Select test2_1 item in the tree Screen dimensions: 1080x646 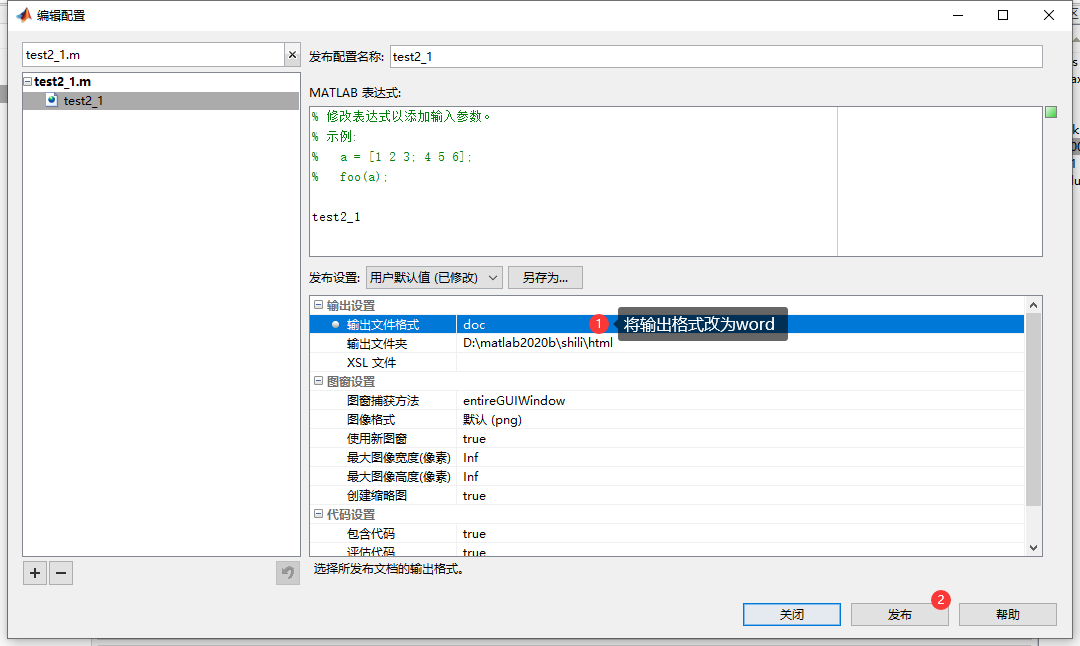click(x=83, y=101)
